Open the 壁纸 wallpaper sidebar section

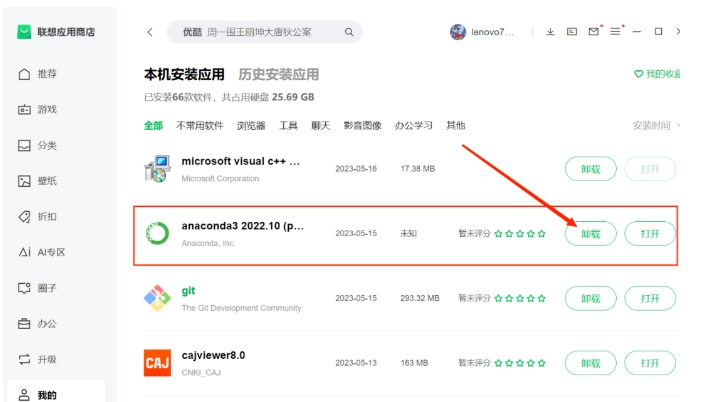(38, 181)
